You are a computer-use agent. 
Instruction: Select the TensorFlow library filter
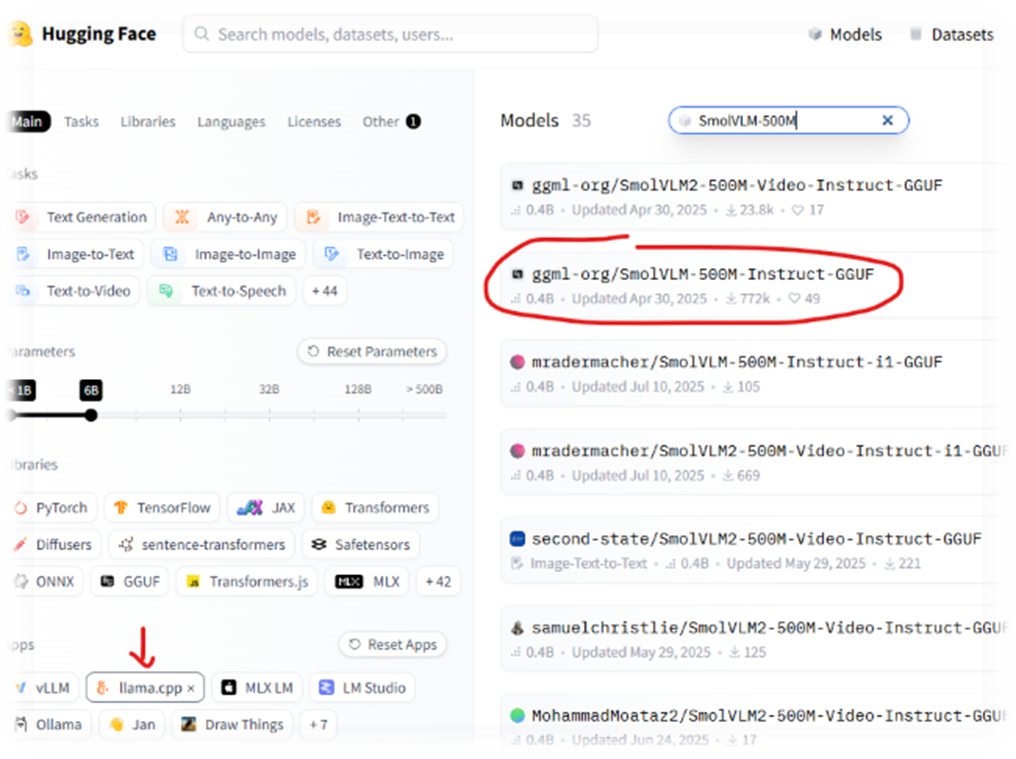click(163, 508)
